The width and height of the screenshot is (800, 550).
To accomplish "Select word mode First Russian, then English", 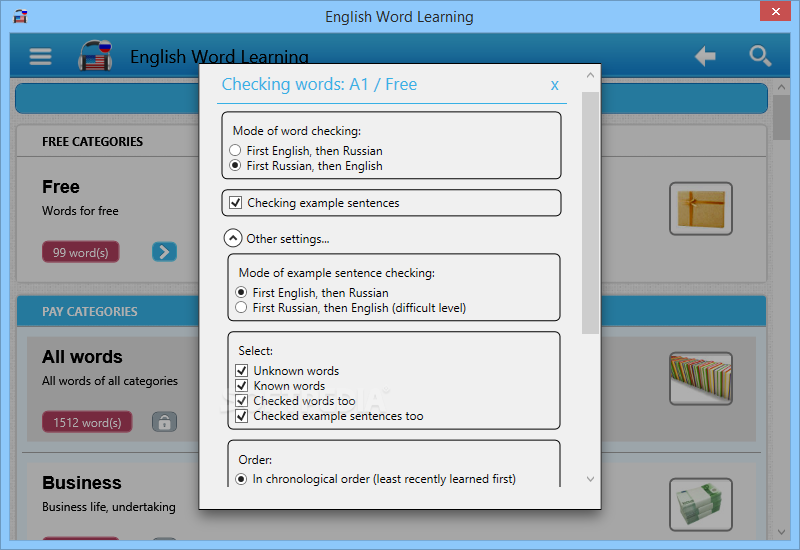I will (235, 165).
